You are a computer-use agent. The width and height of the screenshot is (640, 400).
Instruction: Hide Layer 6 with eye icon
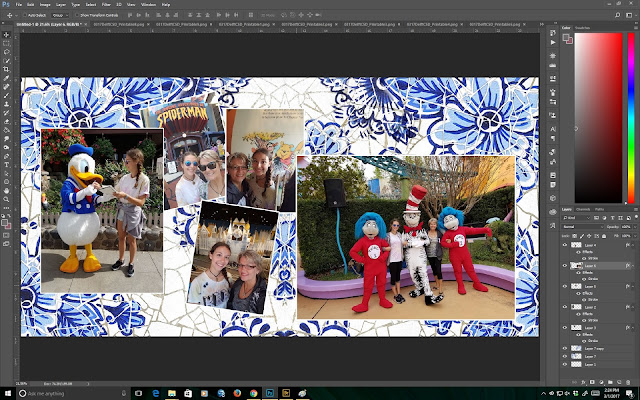[565, 265]
